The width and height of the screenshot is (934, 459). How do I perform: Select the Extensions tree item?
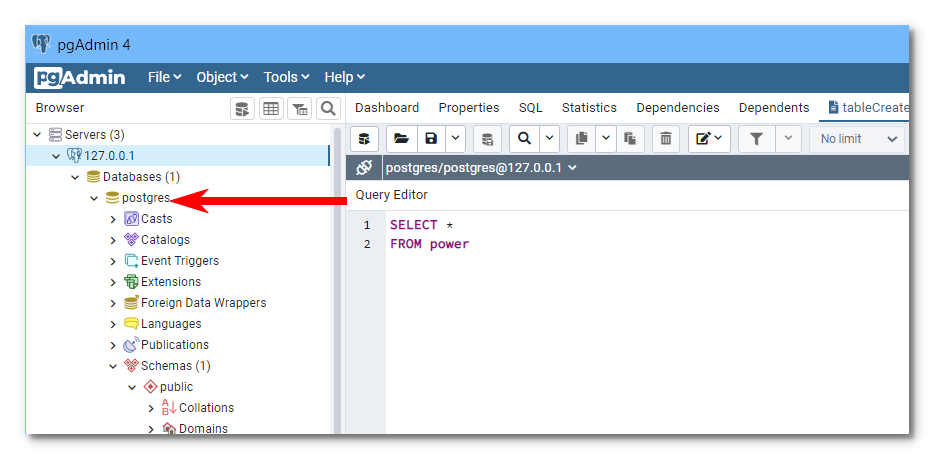pos(171,282)
